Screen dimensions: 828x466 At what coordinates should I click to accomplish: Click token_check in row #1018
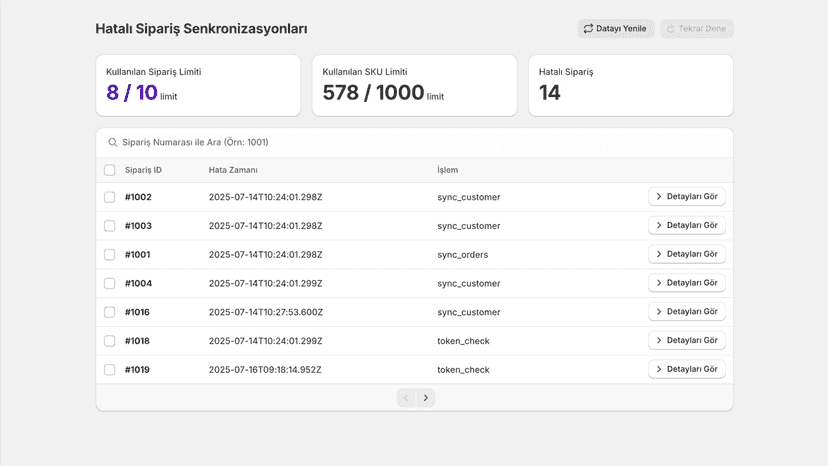463,341
